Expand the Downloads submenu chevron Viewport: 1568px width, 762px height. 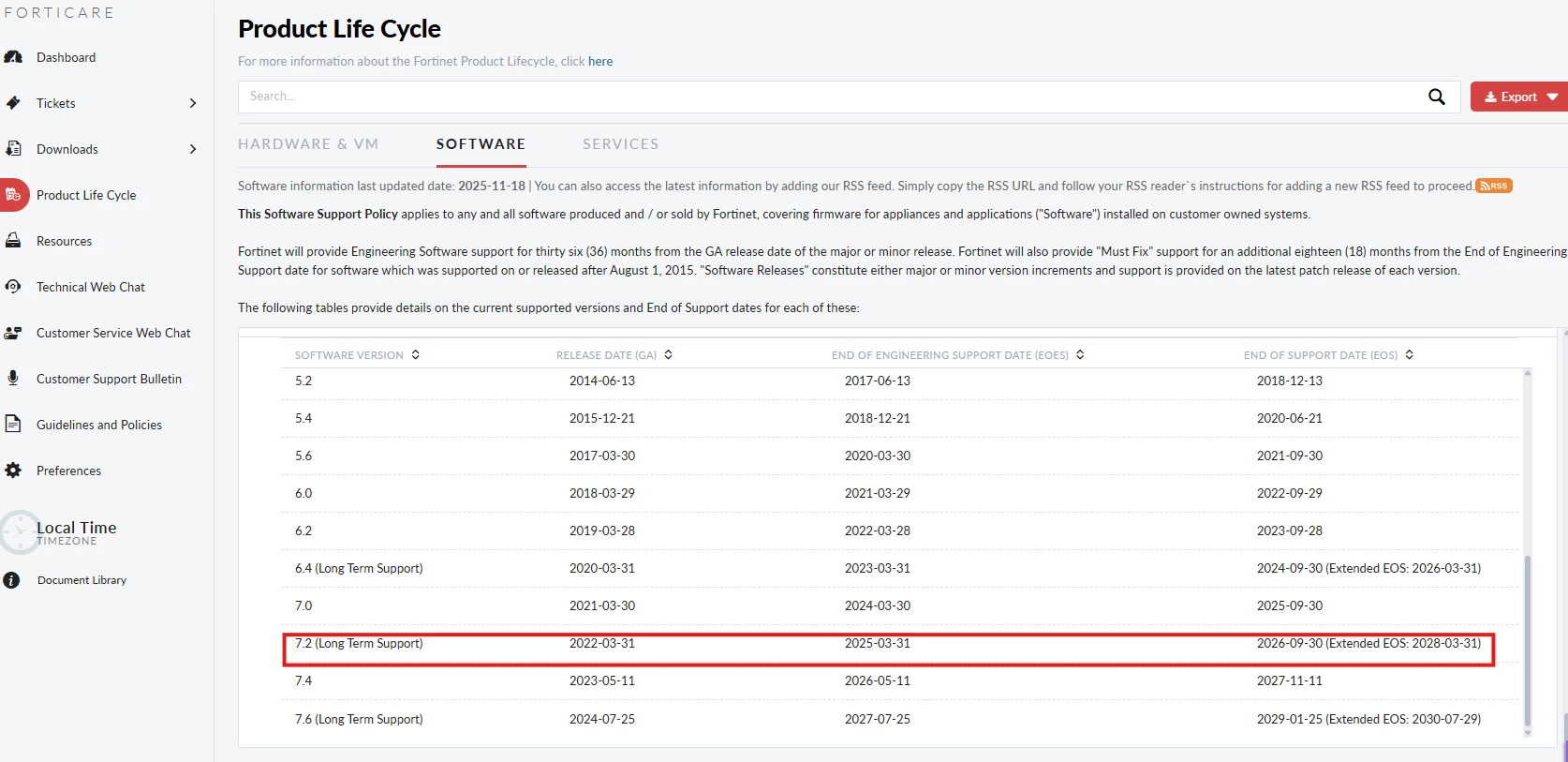193,149
